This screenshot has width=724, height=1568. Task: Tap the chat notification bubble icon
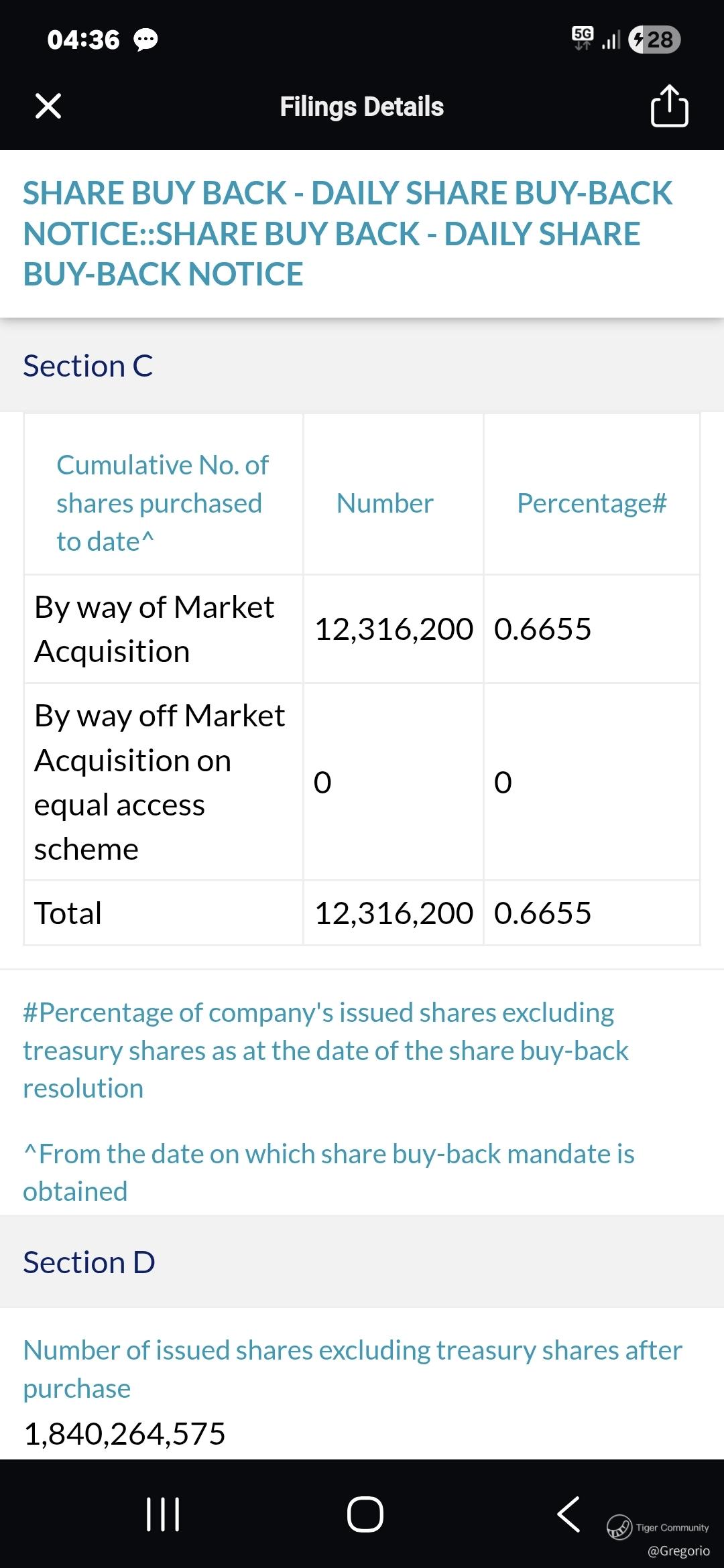pos(145,40)
